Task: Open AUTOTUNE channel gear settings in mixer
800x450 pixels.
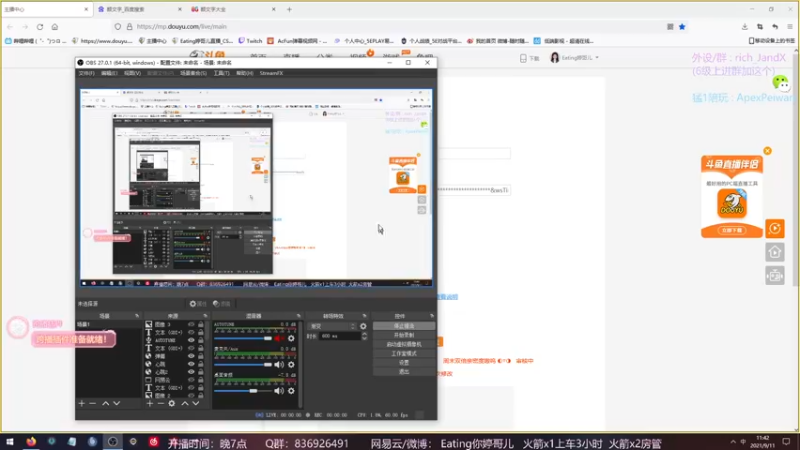Action: tap(291, 338)
